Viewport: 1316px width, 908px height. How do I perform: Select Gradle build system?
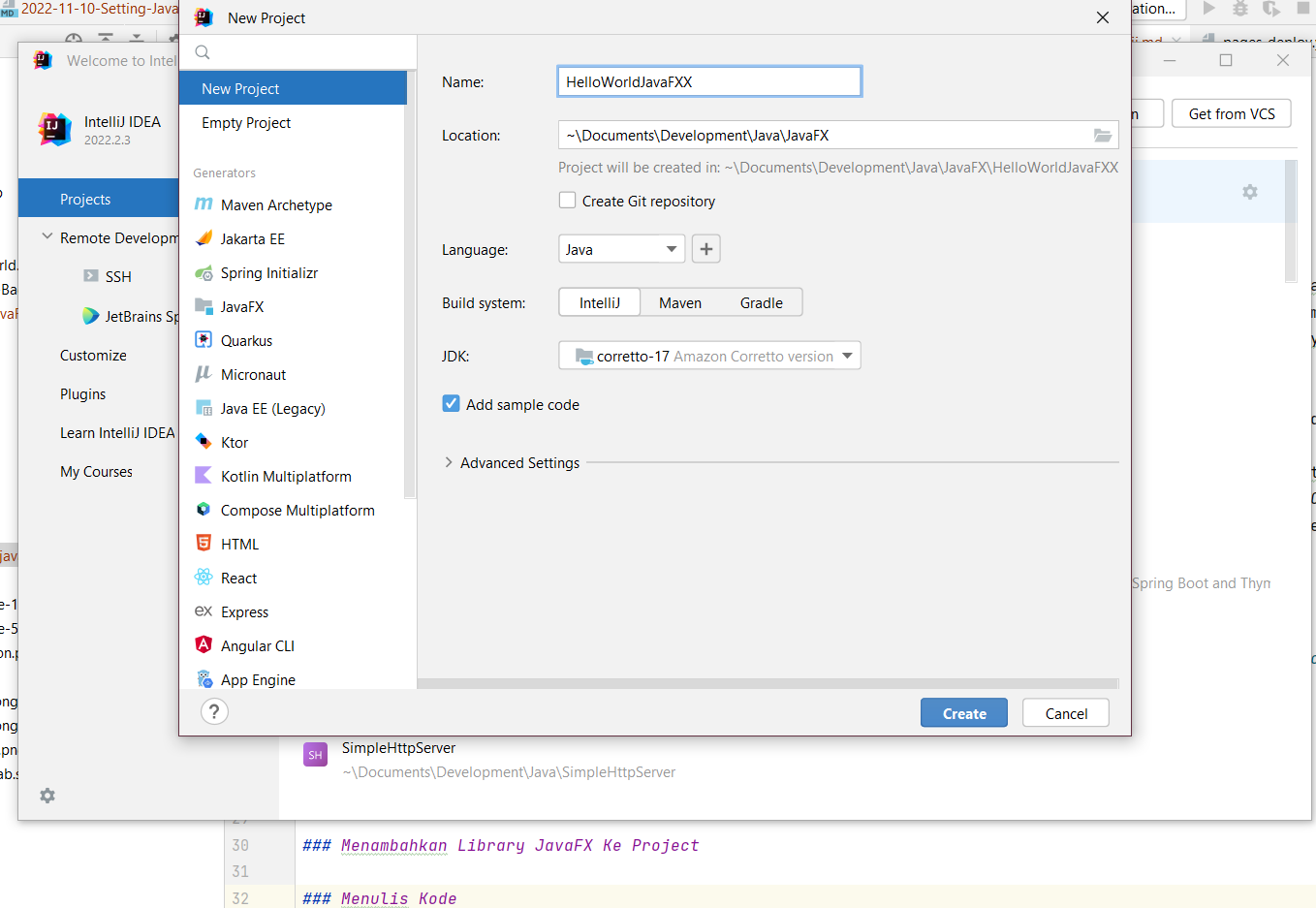pyautogui.click(x=762, y=302)
